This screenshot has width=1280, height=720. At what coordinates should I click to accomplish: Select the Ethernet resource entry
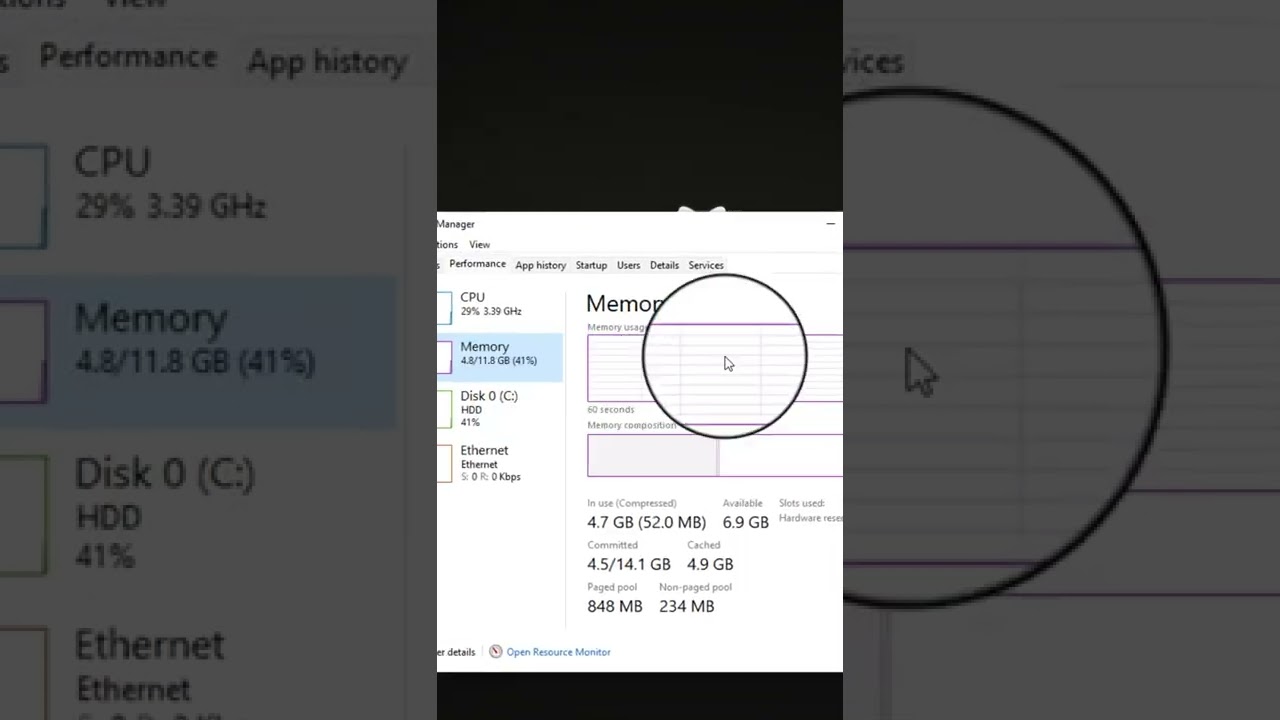(500, 462)
